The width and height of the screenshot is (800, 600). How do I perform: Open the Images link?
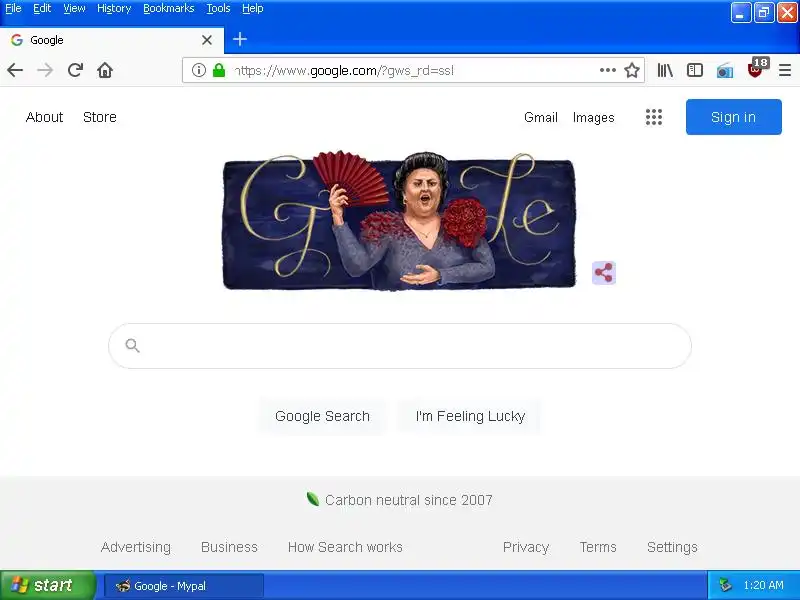point(593,117)
